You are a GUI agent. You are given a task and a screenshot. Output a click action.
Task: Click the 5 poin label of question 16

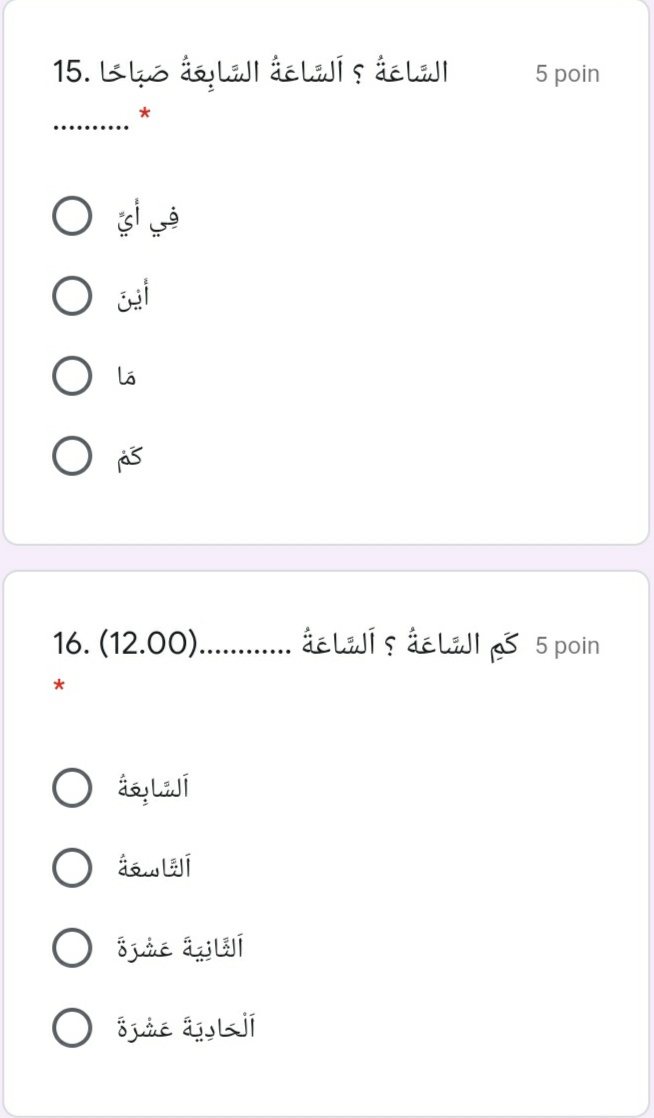pos(567,646)
